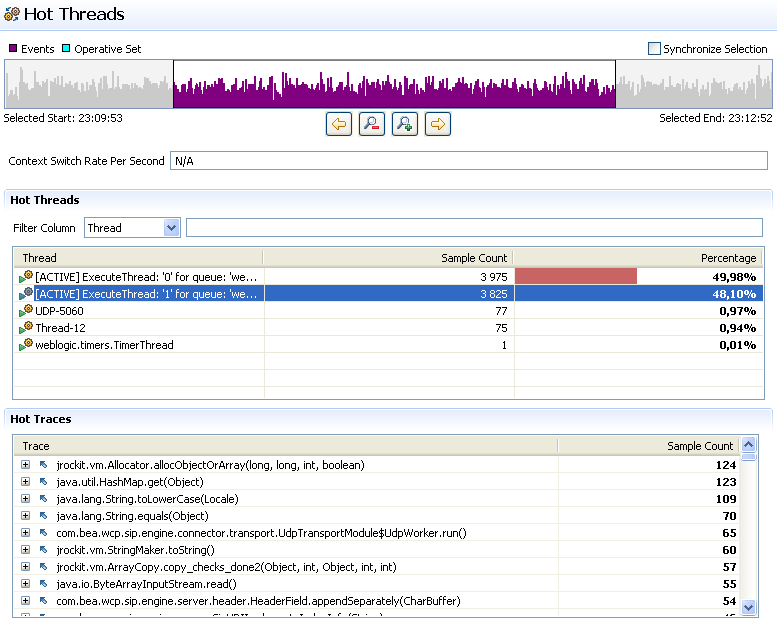Select the ExecuteThread '0' for queue row

click(x=388, y=277)
